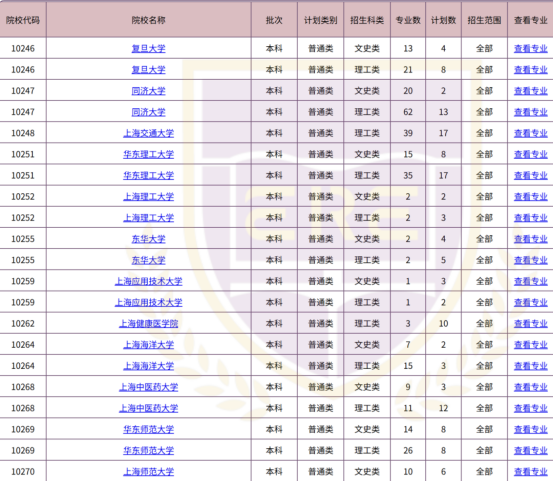553x481 pixels.
Task: Click the 院校名称 column header
Action: click(148, 20)
